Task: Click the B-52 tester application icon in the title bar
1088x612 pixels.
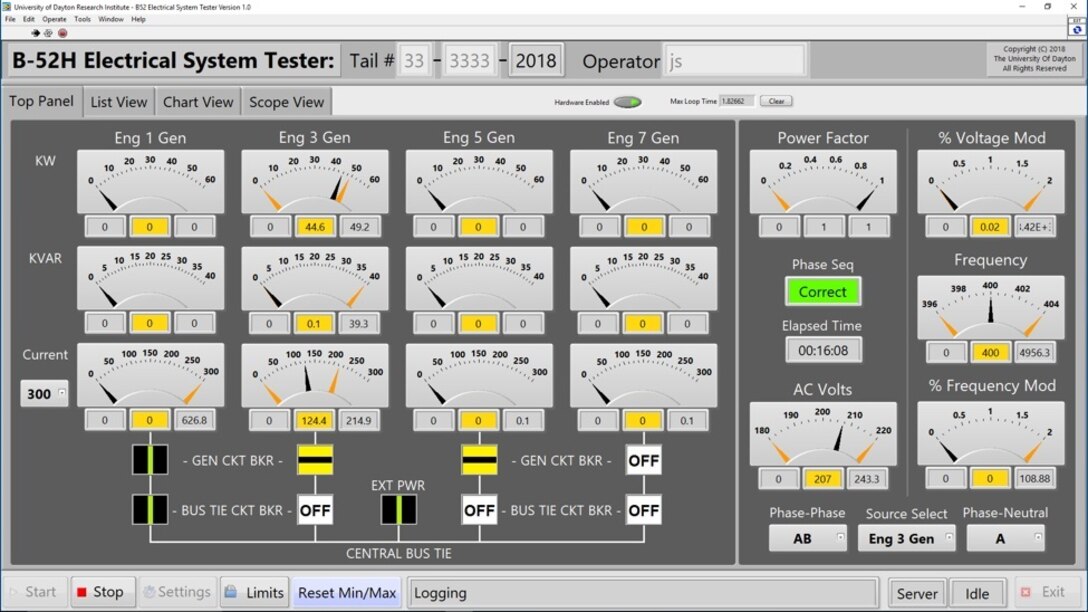Action: (8, 7)
